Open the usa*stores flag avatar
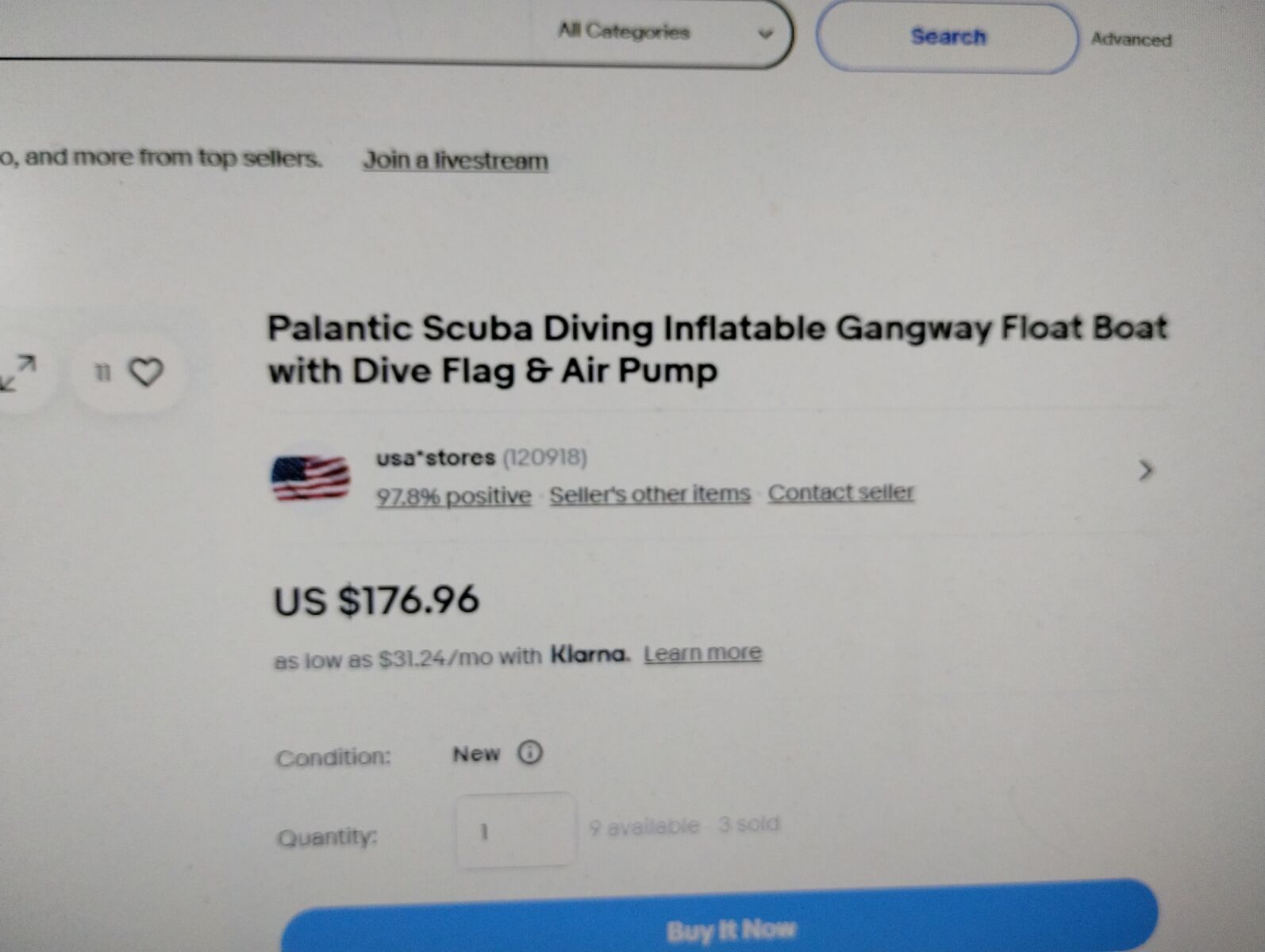This screenshot has width=1265, height=952. pos(310,478)
